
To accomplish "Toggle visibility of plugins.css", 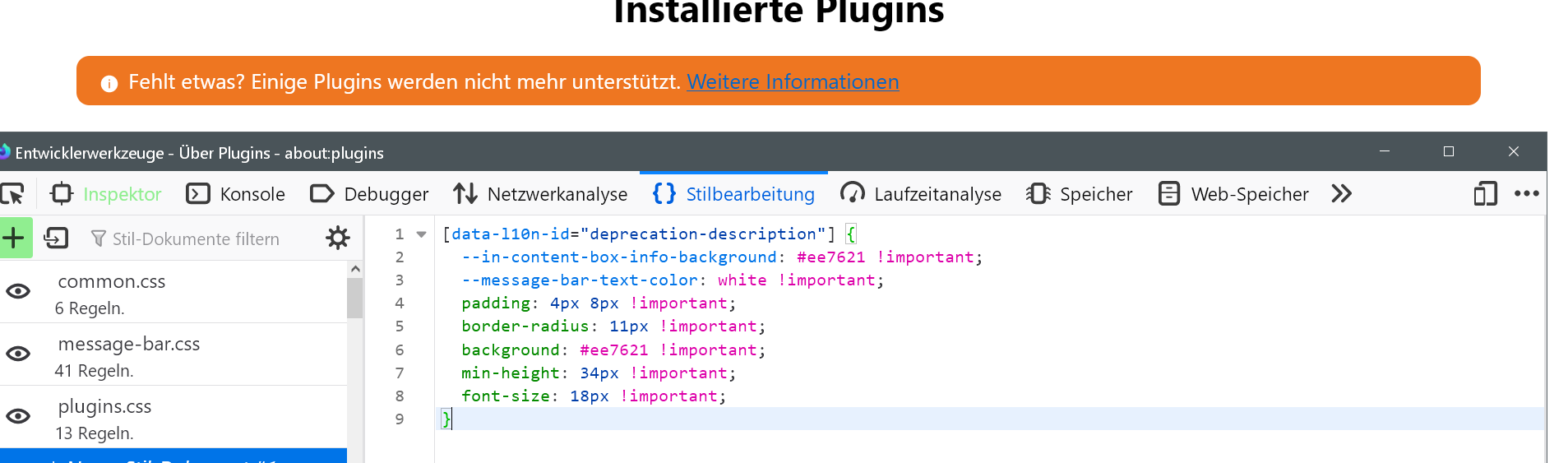I will (x=18, y=416).
